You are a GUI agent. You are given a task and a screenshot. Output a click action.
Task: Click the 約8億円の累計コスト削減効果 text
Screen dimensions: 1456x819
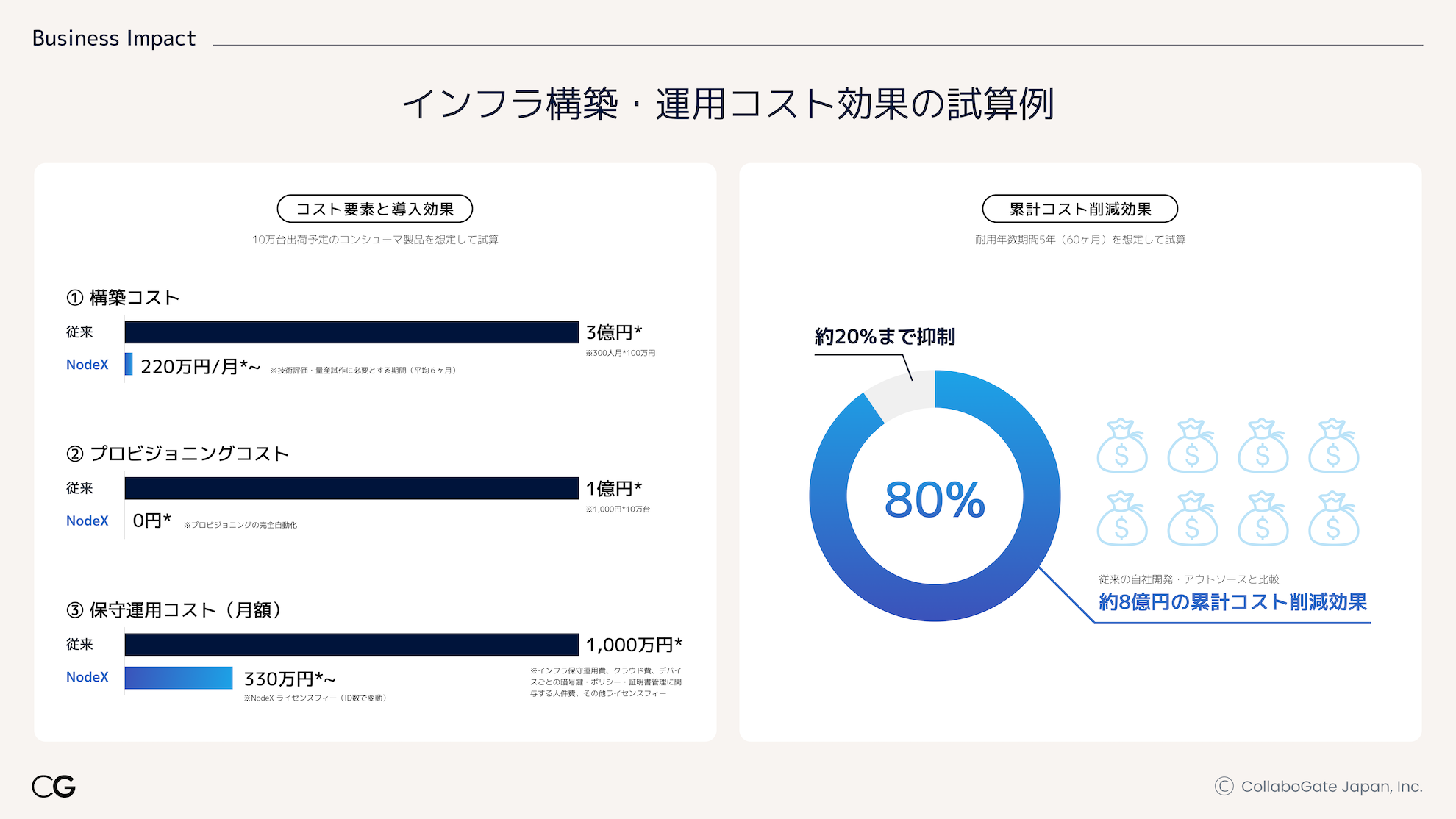1232,602
